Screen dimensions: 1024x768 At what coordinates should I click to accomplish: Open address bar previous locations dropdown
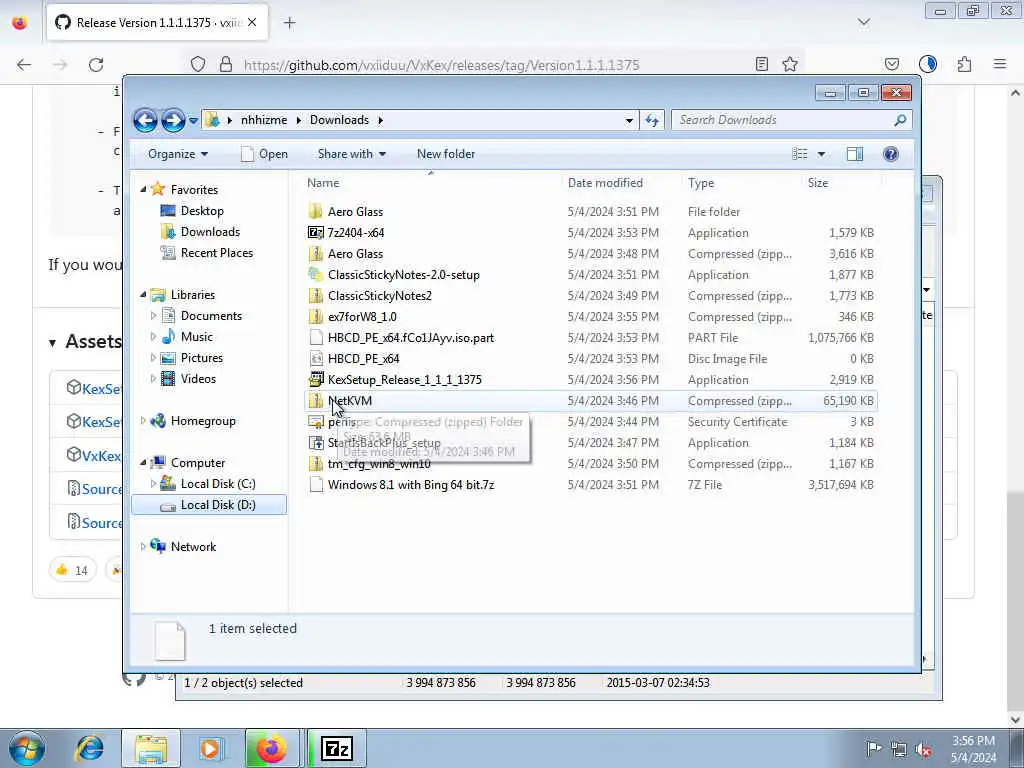click(x=629, y=120)
